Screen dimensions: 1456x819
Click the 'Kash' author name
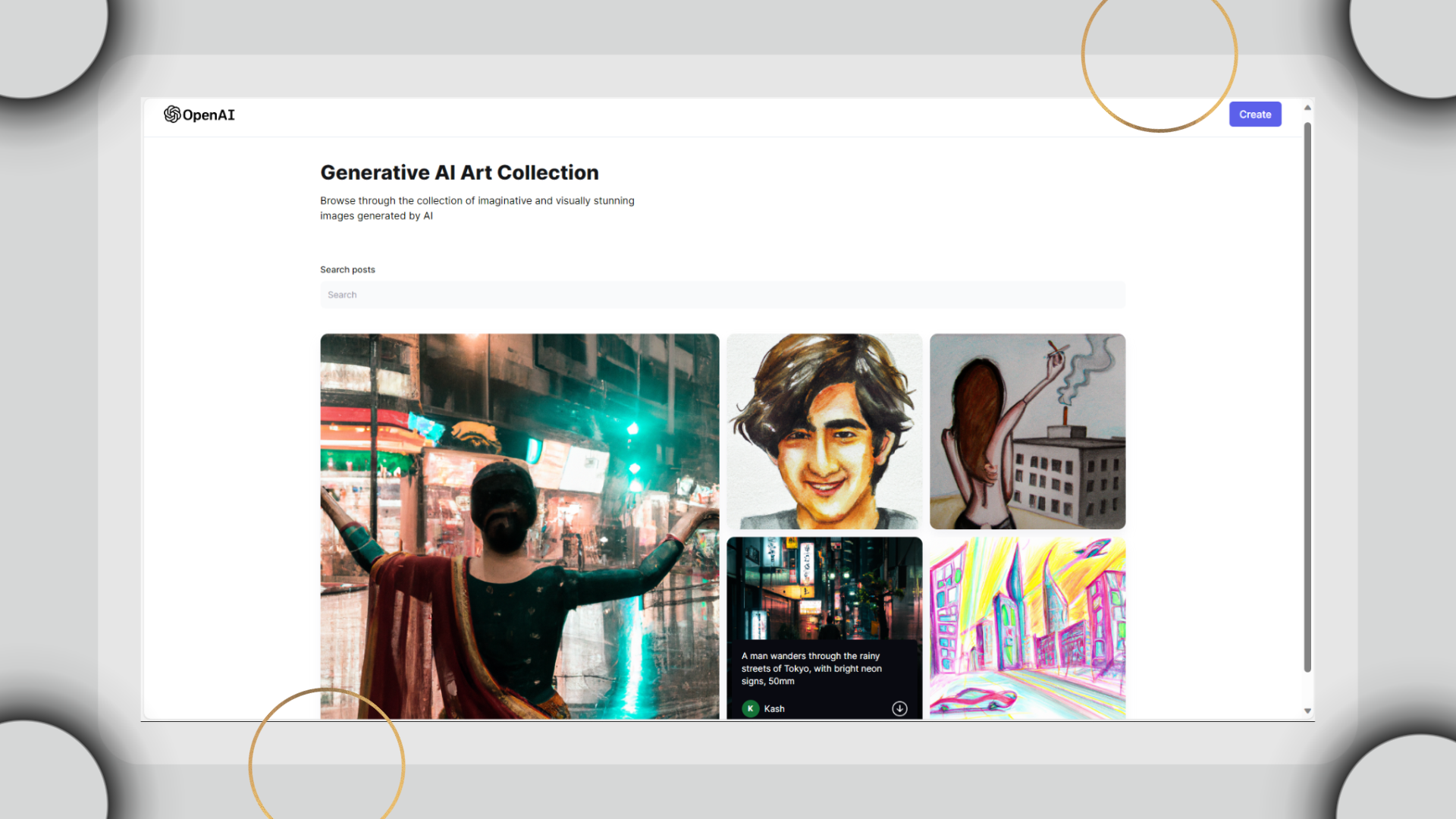(774, 708)
